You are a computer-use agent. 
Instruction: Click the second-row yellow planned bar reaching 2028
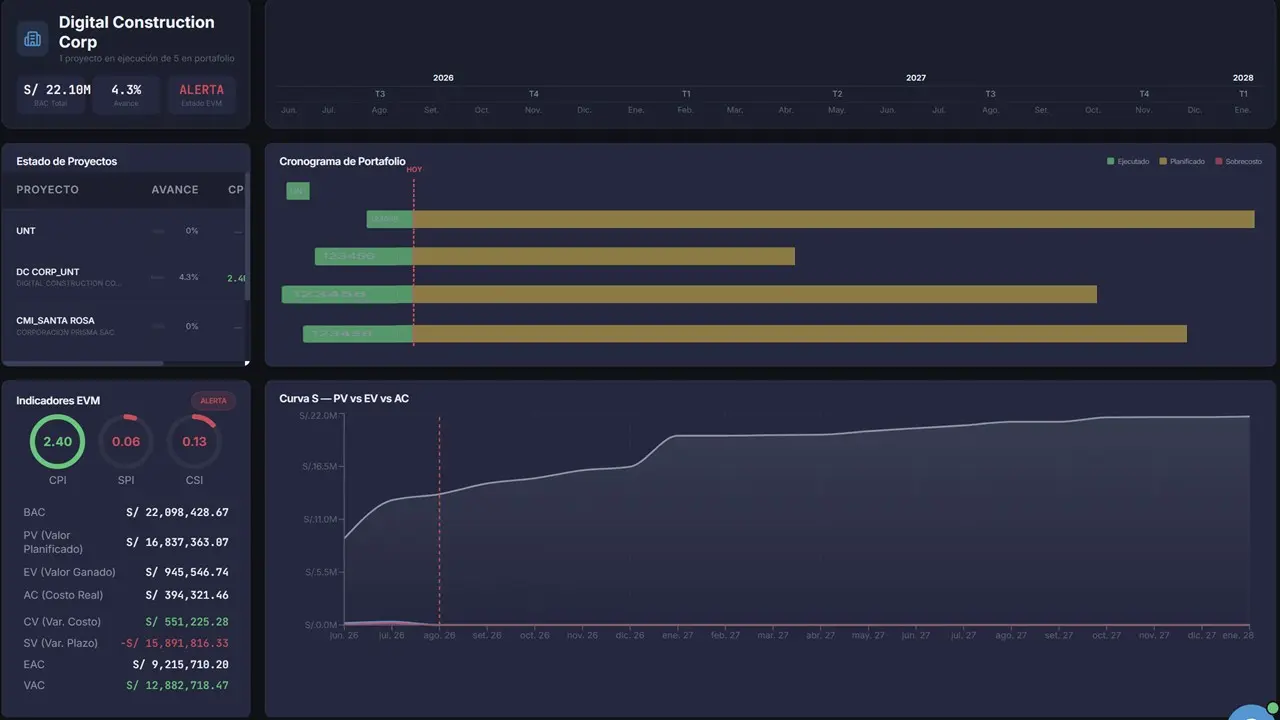[x=834, y=219]
